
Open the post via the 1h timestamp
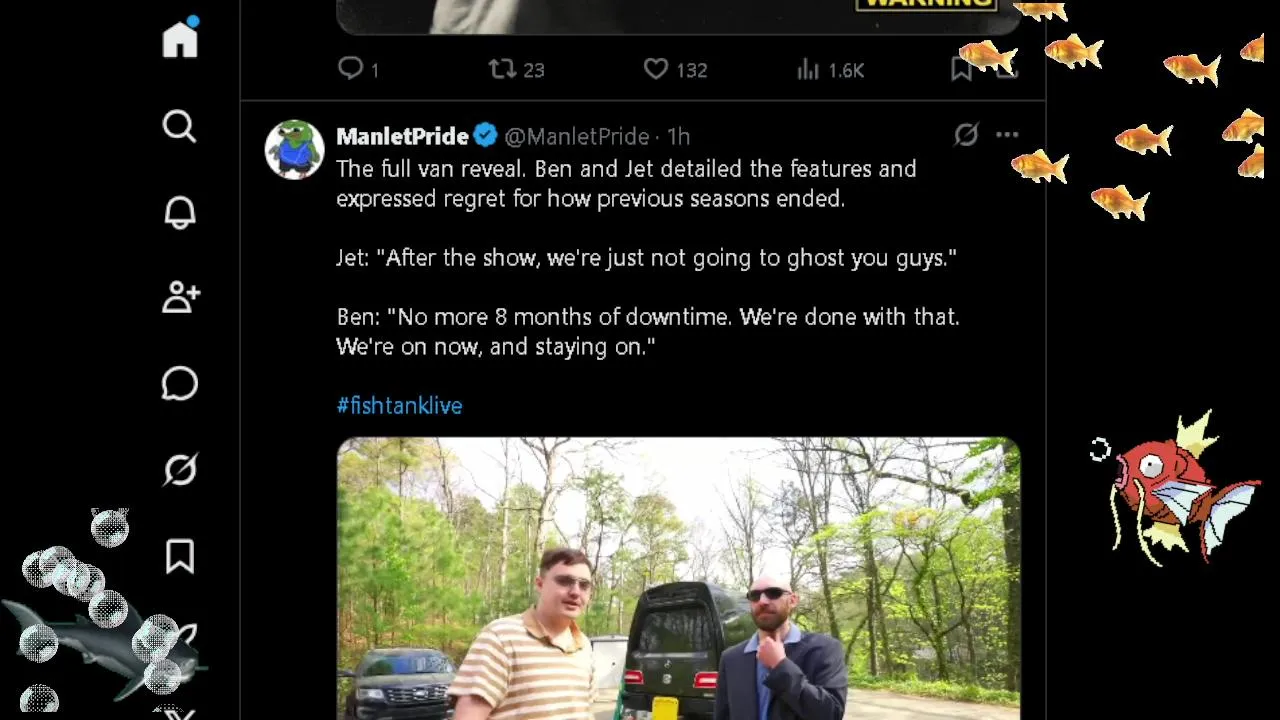pyautogui.click(x=679, y=136)
